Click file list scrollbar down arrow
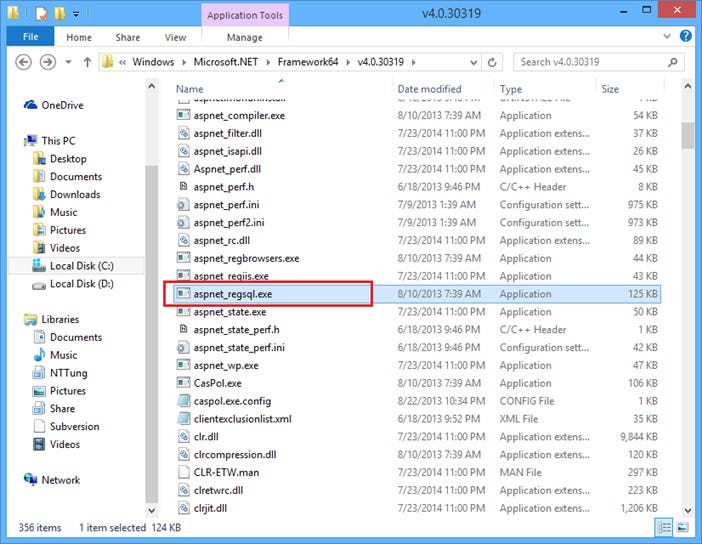This screenshot has width=702, height=544. tap(687, 510)
